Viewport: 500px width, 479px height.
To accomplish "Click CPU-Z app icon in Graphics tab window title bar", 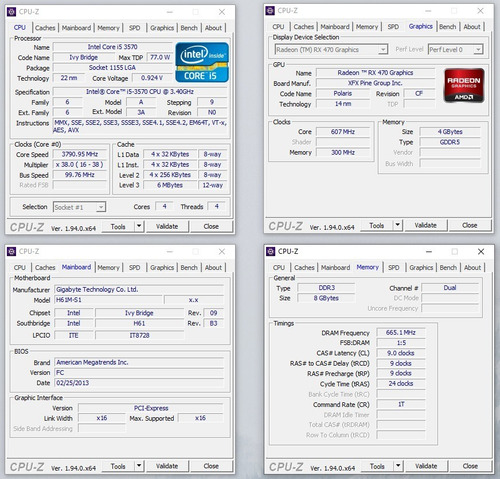I will point(270,11).
